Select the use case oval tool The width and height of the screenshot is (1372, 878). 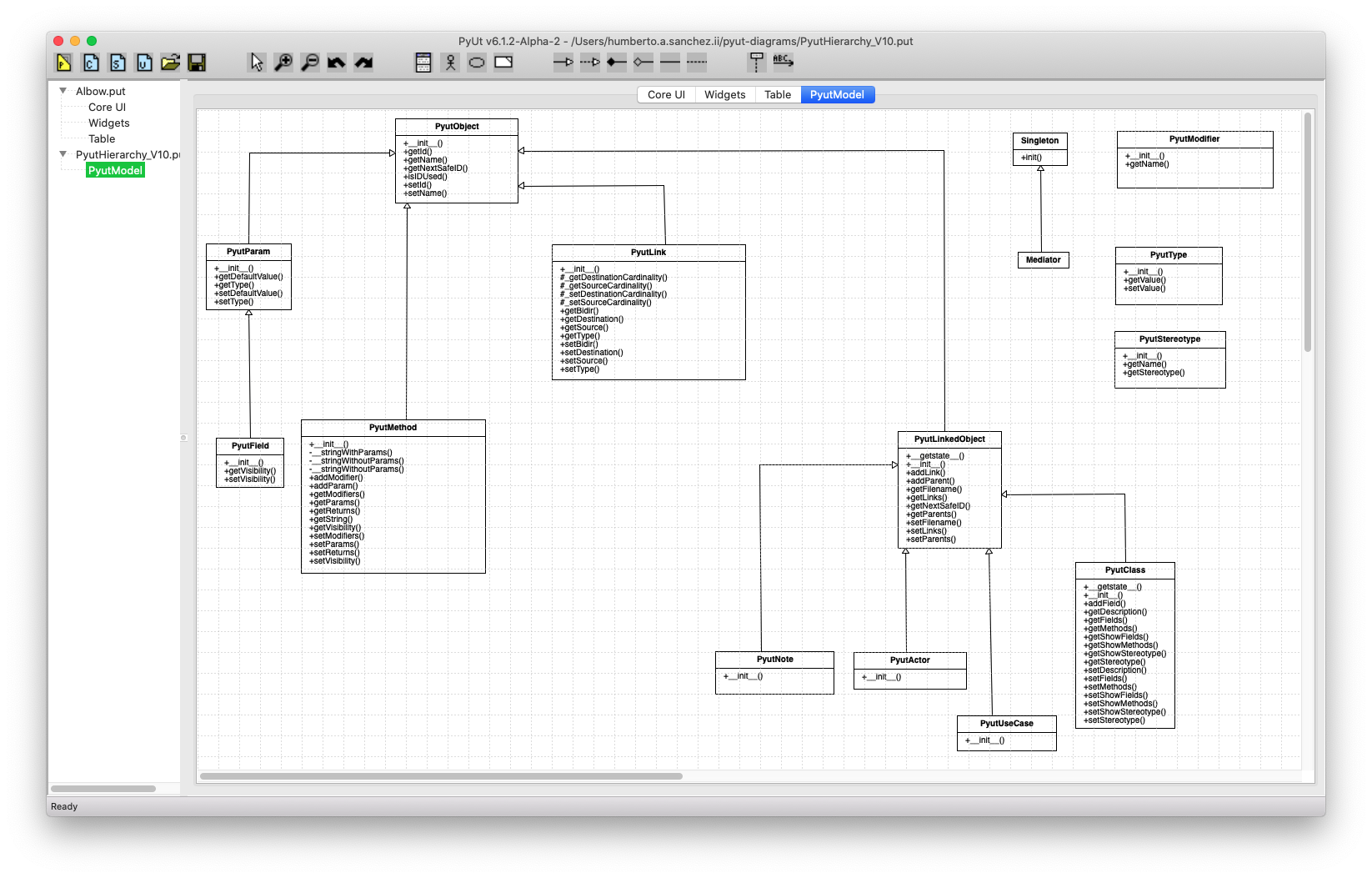(x=477, y=63)
